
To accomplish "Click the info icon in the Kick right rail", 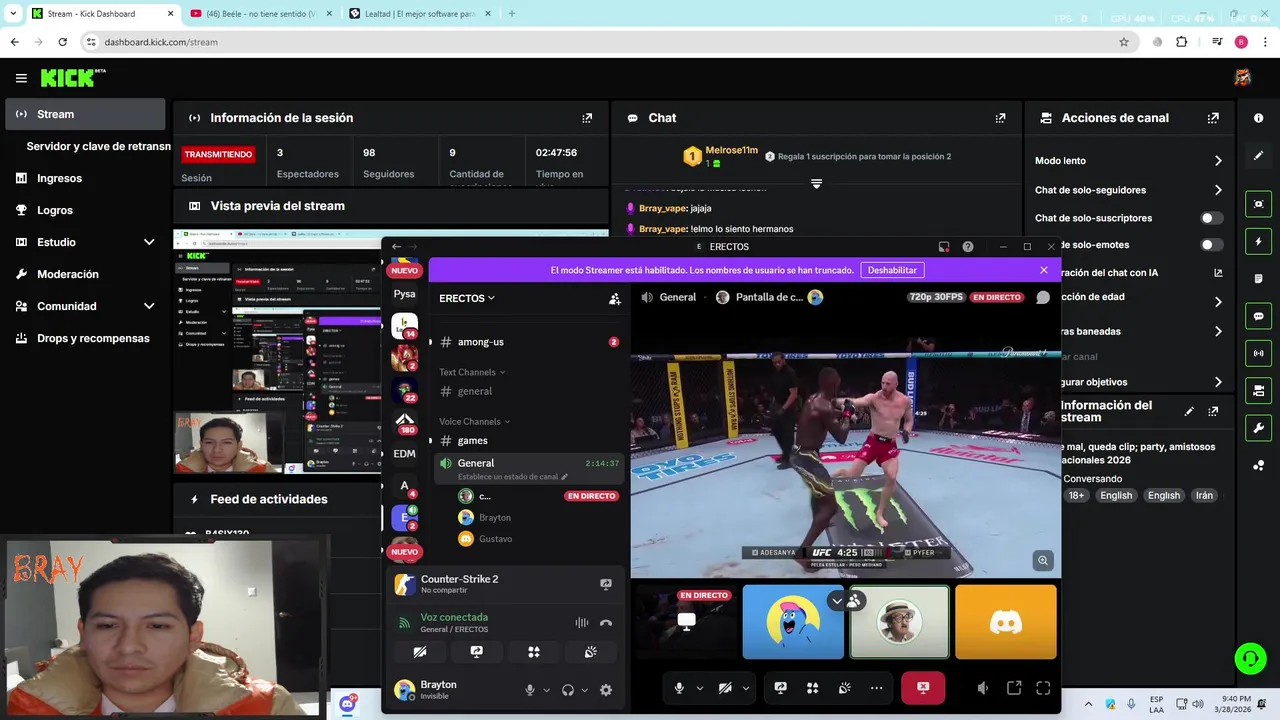I will [1258, 118].
